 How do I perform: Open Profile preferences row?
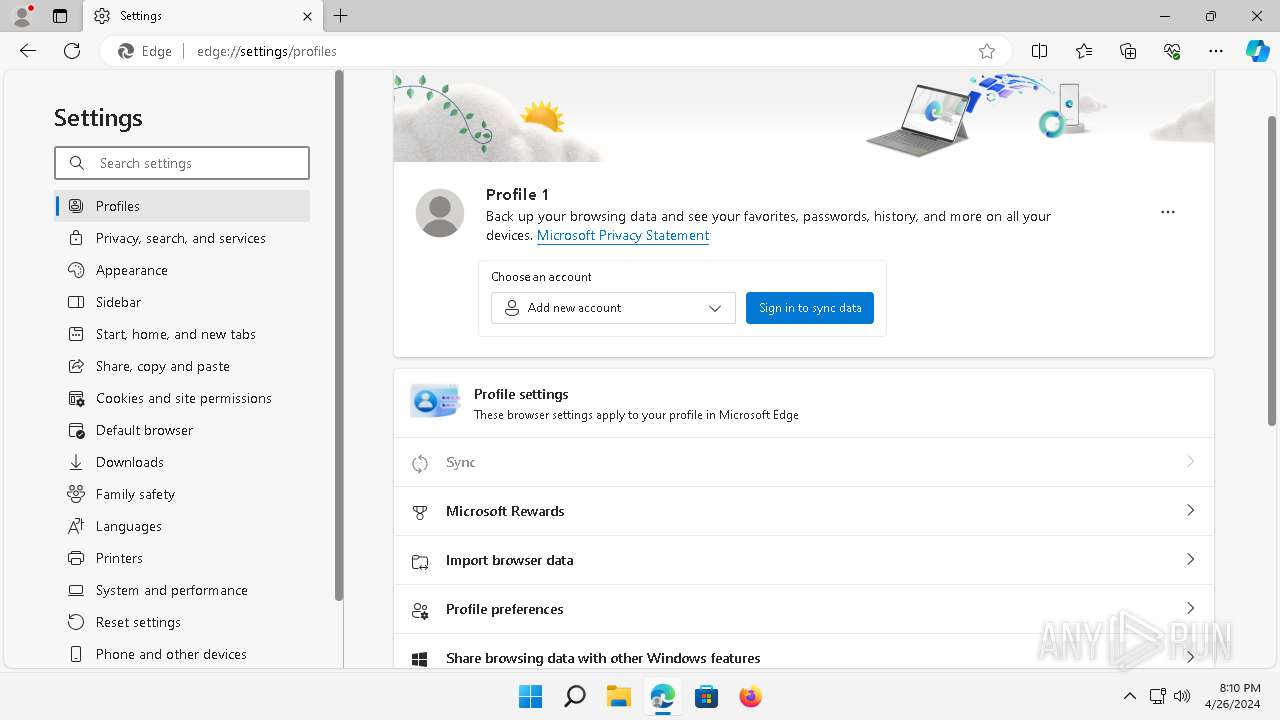coord(804,609)
